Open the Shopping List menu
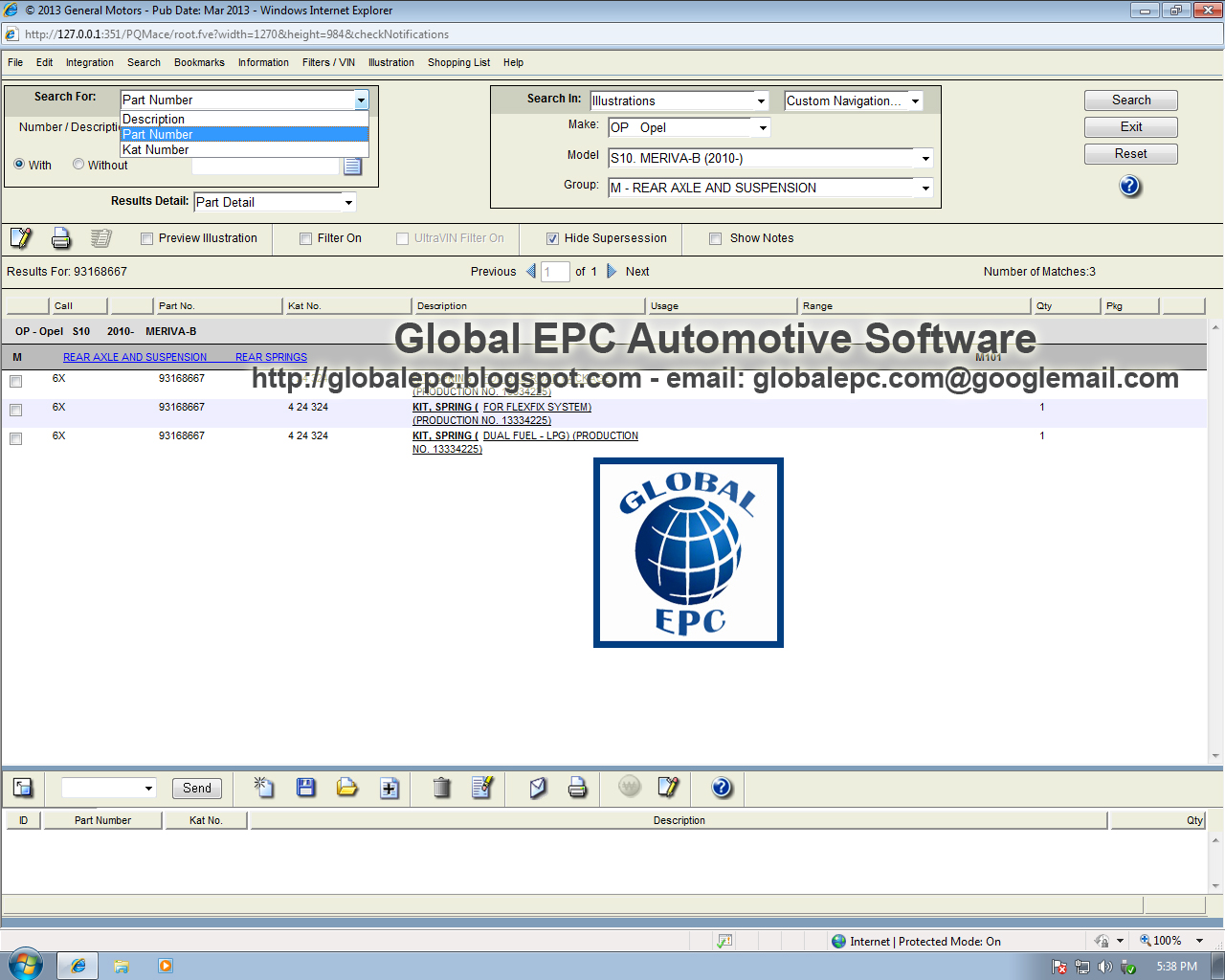The height and width of the screenshot is (980, 1225). 458,62
